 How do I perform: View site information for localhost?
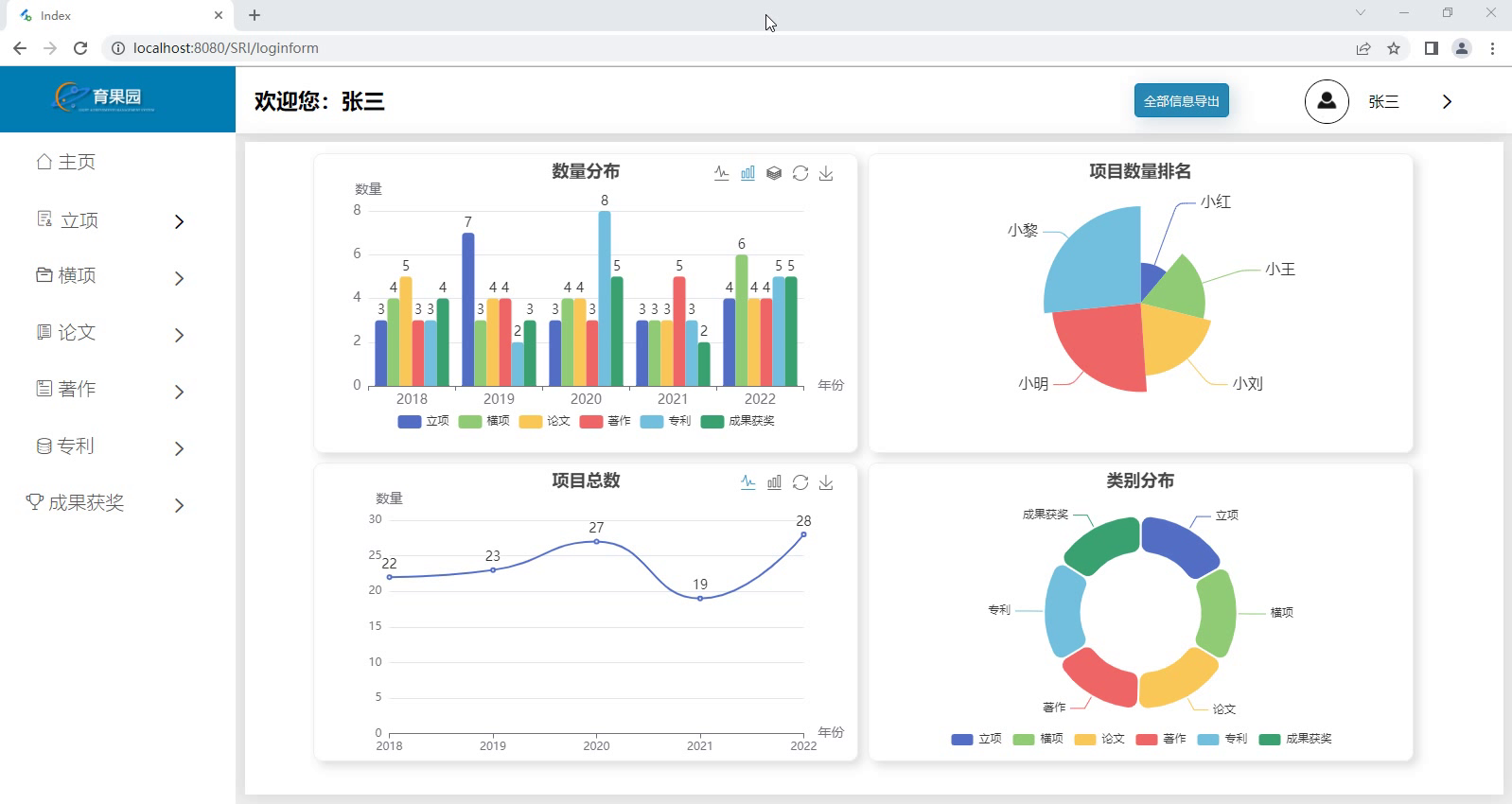pyautogui.click(x=118, y=48)
